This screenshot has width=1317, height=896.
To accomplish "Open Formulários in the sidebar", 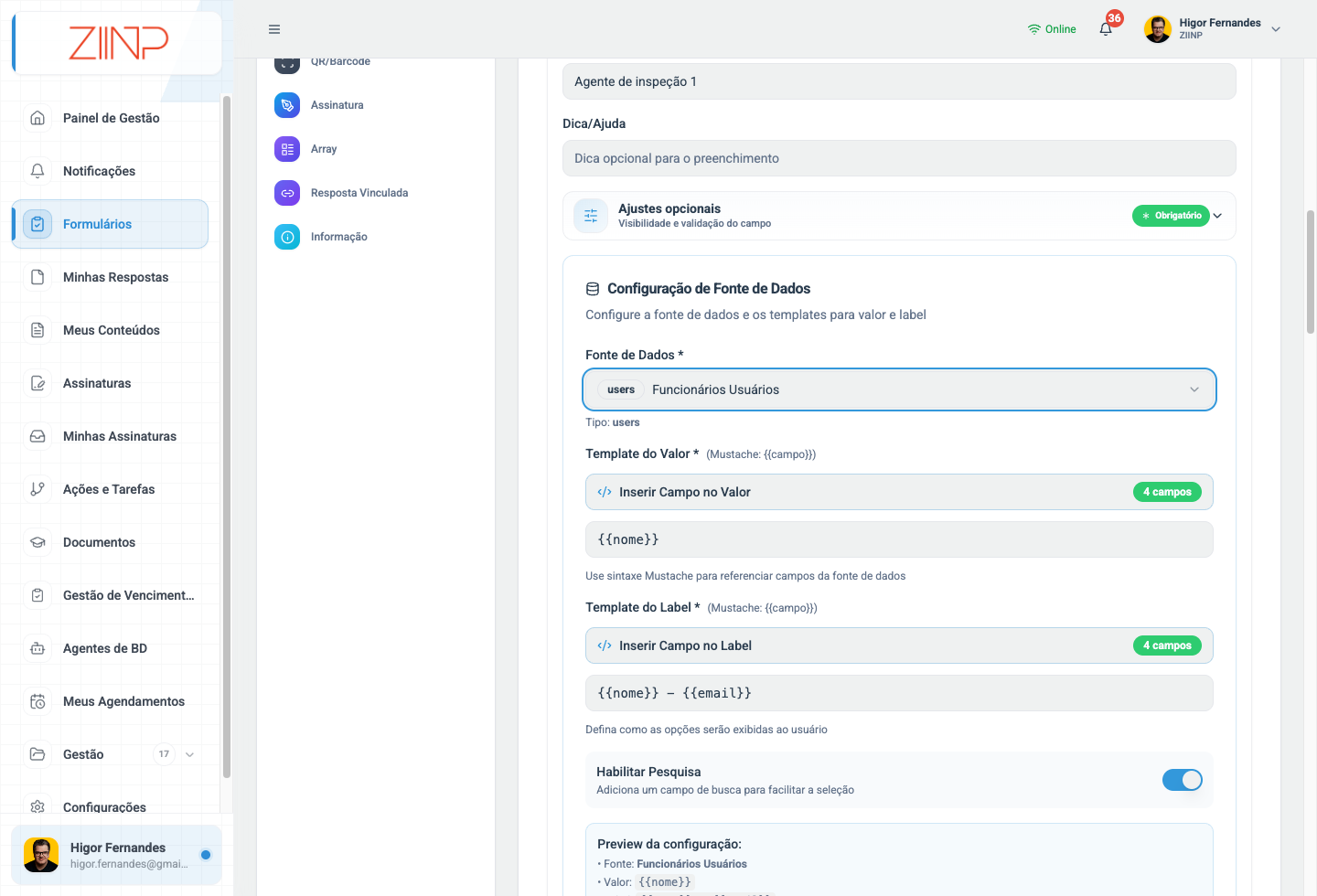I will pyautogui.click(x=110, y=224).
